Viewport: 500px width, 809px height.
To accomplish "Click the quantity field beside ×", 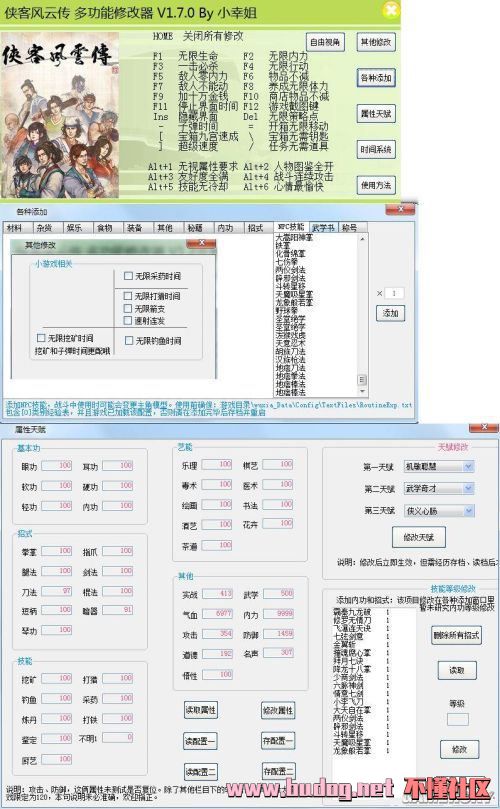I will coord(394,293).
